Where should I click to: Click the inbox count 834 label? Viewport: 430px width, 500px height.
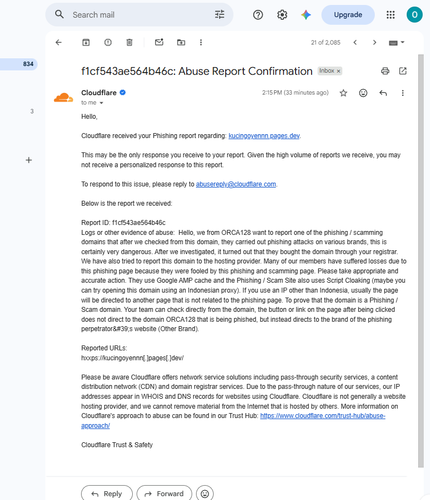28,64
